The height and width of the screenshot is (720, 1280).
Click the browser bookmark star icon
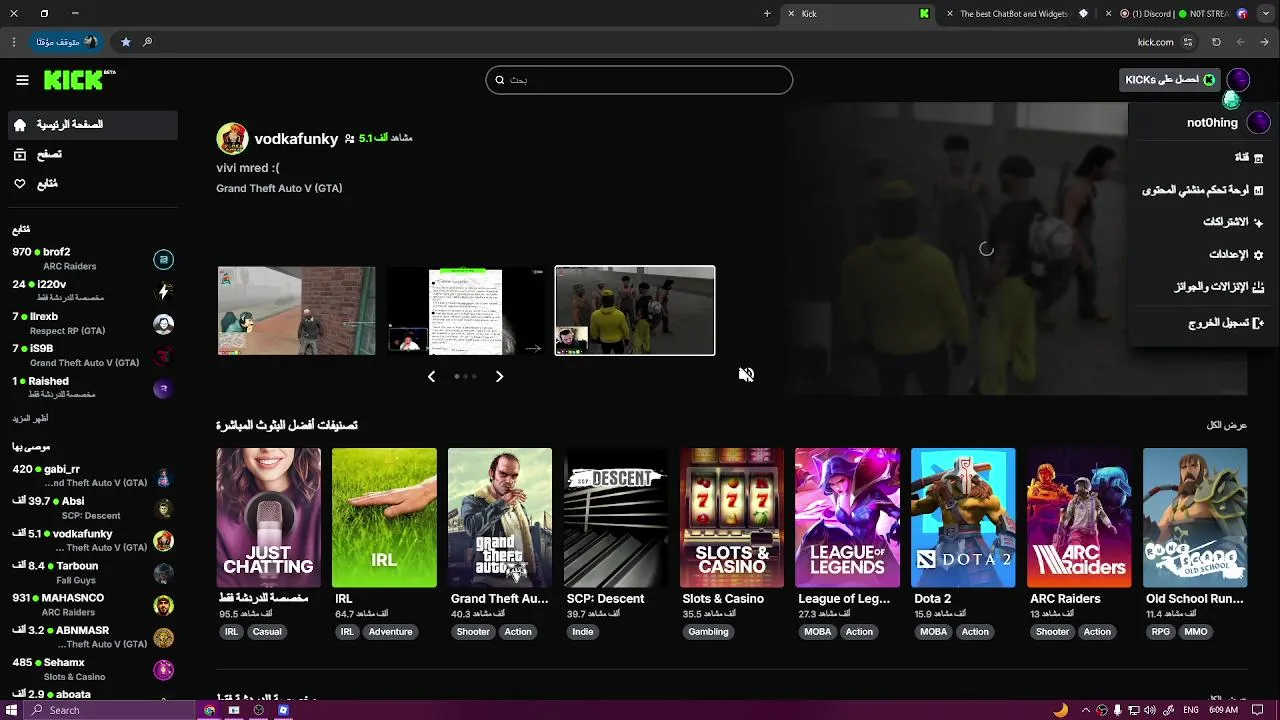[125, 42]
